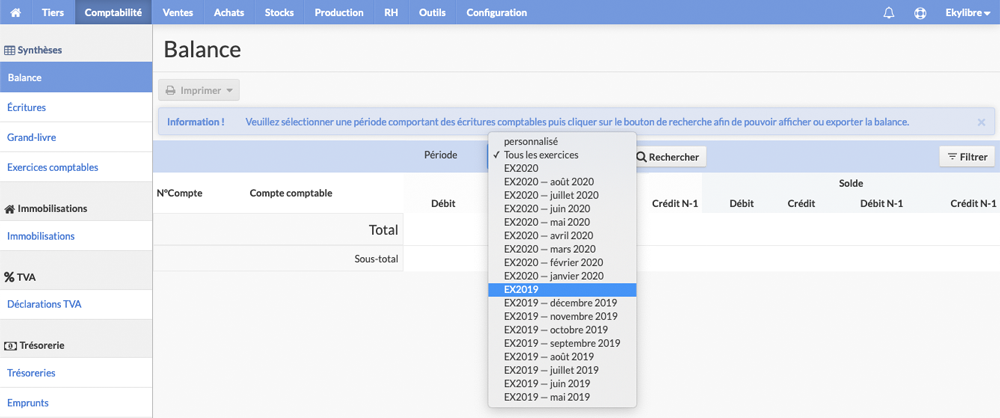Select EX2019 — décembre 2019

tap(562, 302)
